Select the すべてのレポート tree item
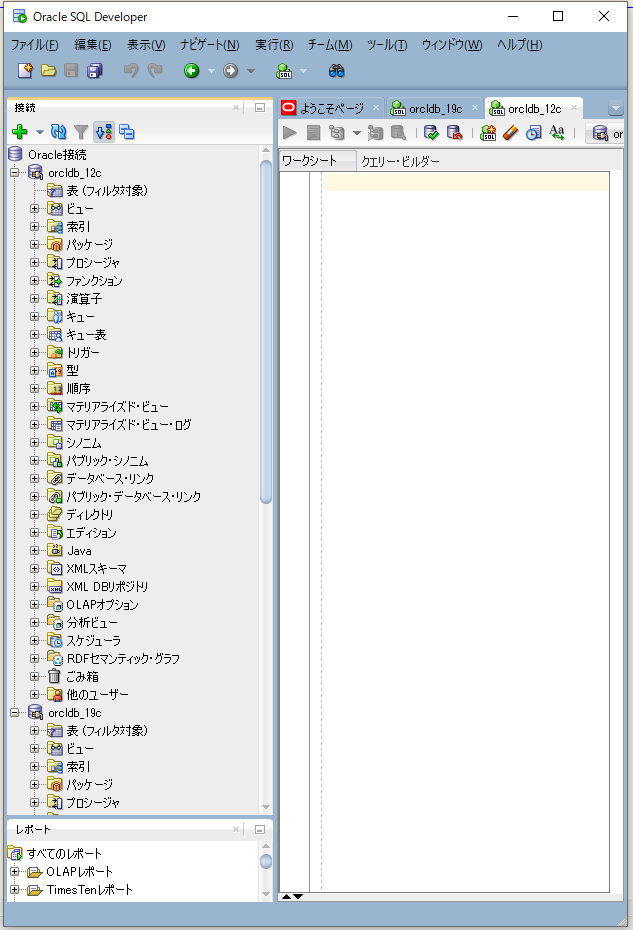The width and height of the screenshot is (633, 930). click(64, 854)
